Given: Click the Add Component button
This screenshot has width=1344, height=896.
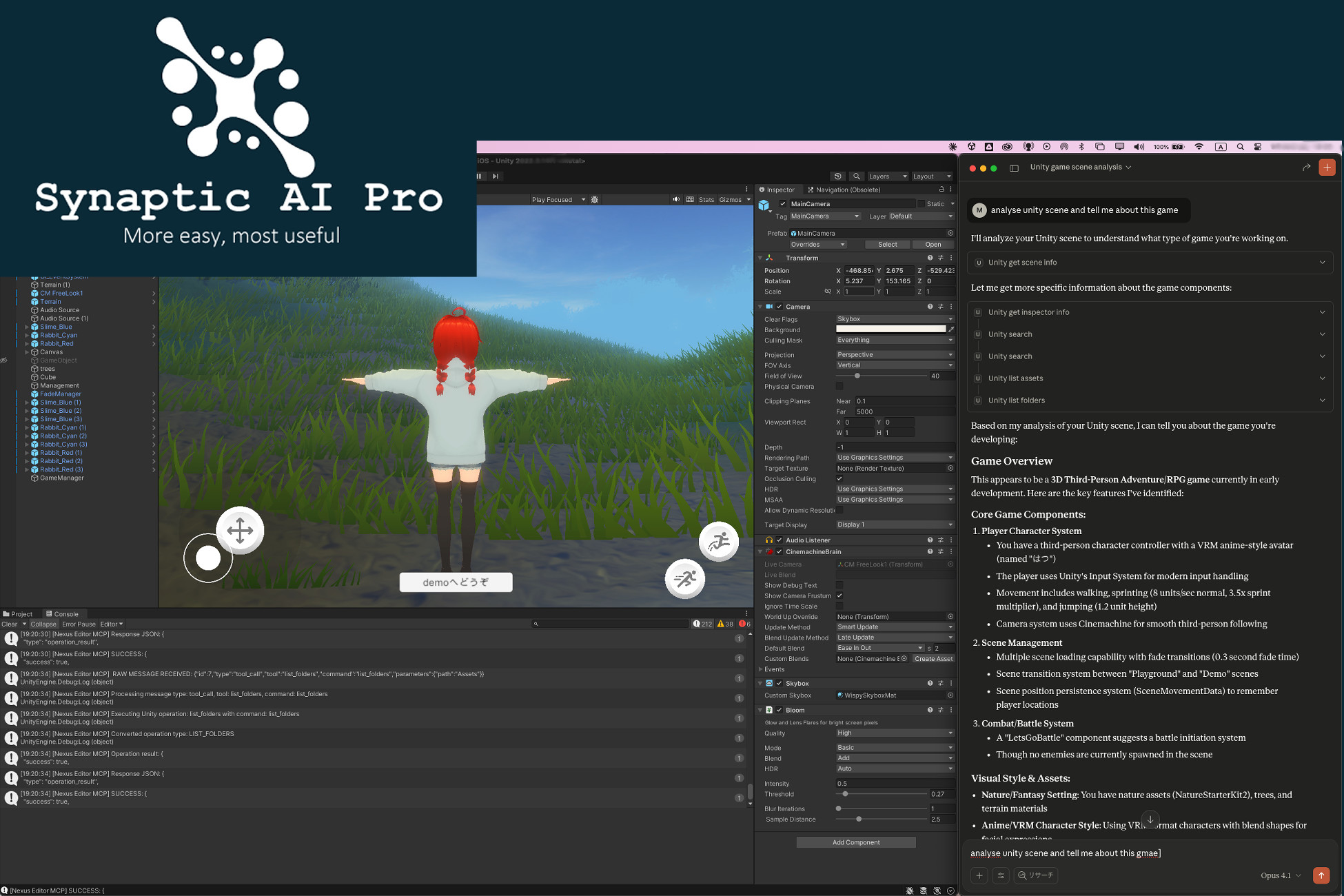Looking at the screenshot, I should [856, 842].
